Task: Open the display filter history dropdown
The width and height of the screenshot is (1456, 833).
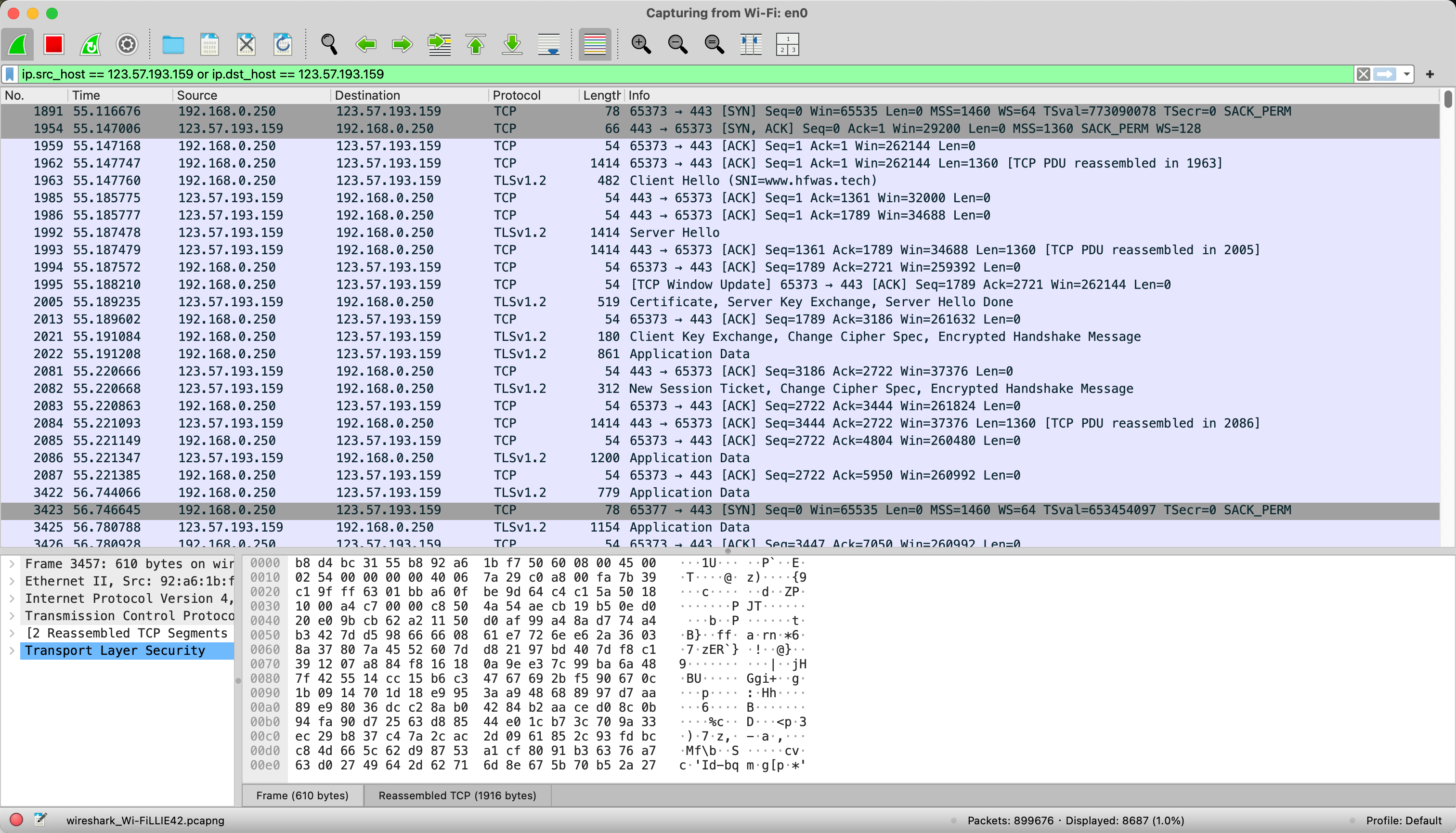Action: click(x=1407, y=74)
